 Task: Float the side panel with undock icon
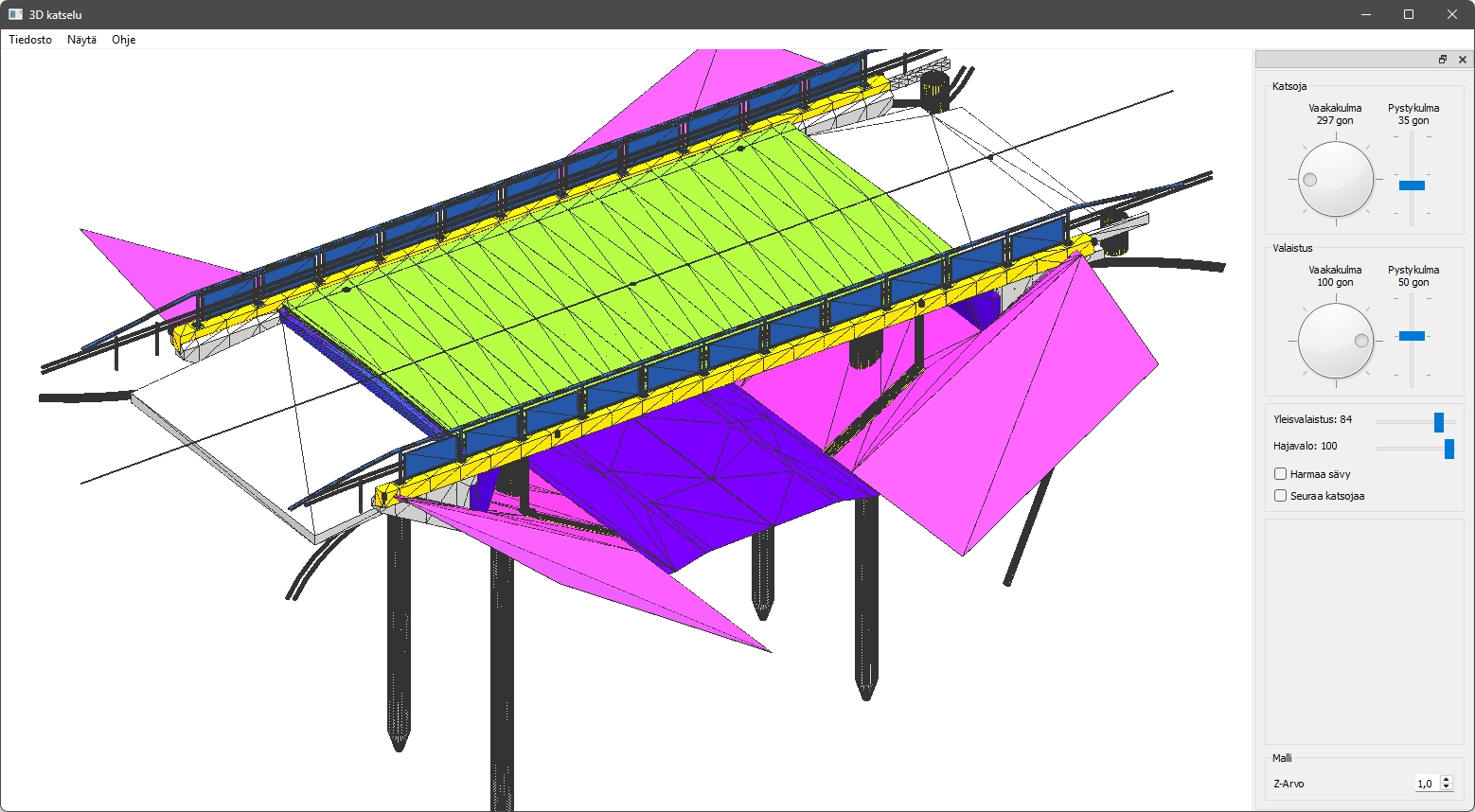click(1443, 60)
